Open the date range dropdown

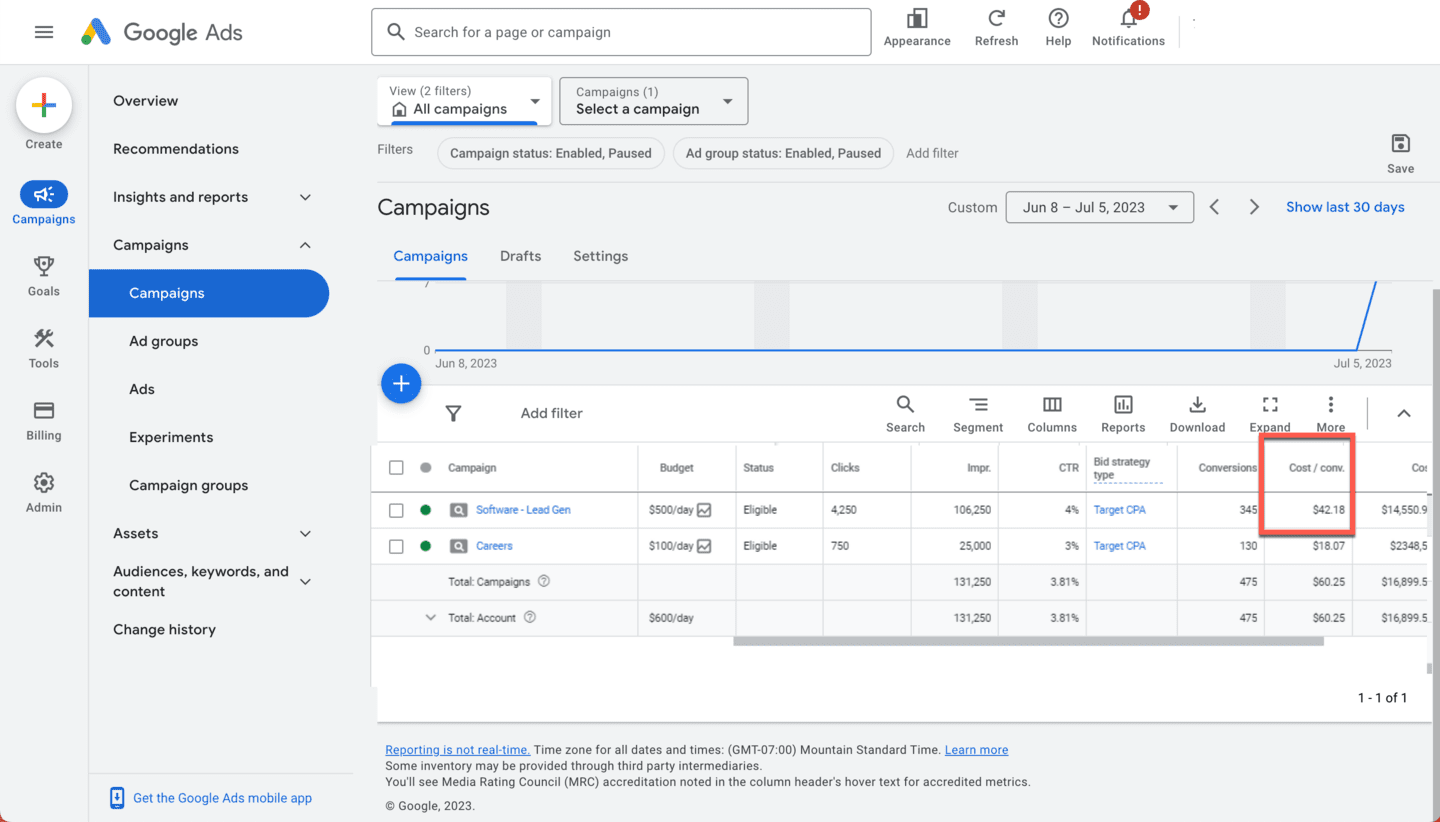coord(1099,207)
